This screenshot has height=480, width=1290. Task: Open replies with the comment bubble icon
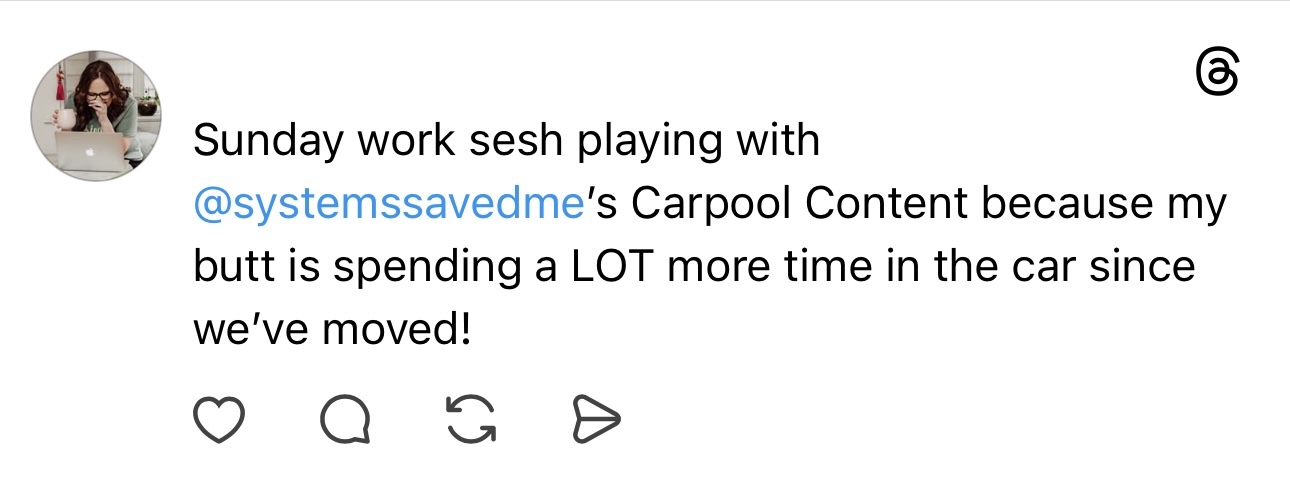coord(345,421)
